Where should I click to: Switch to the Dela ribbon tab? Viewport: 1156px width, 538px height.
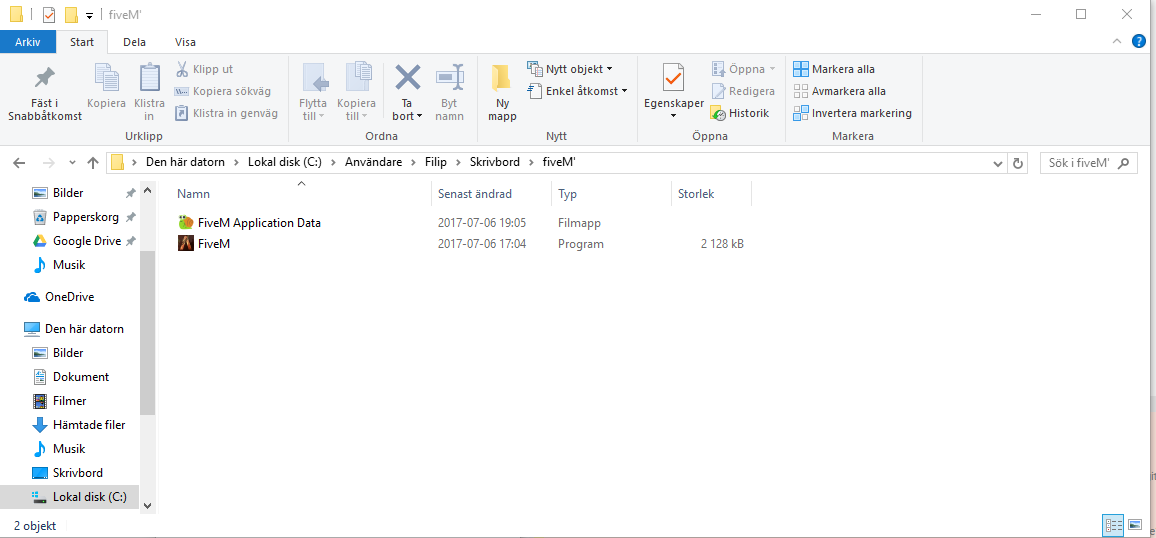click(x=134, y=42)
